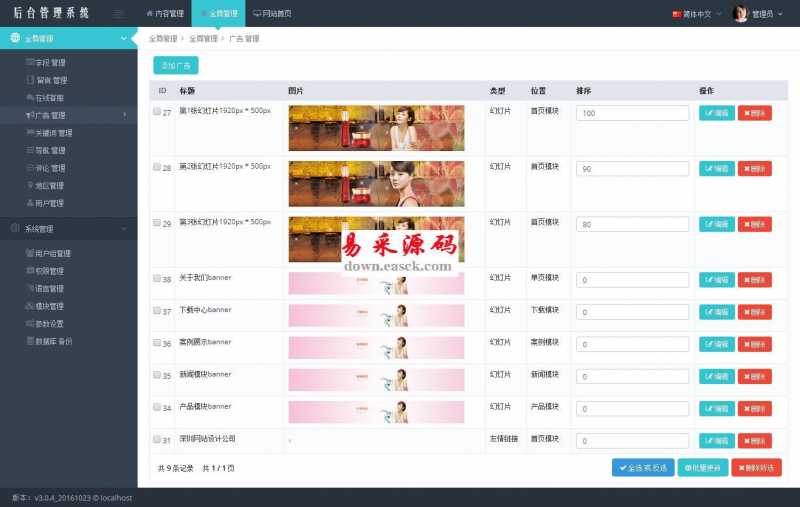
Task: Open 地区管理 in the sidebar
Action: tap(49, 186)
